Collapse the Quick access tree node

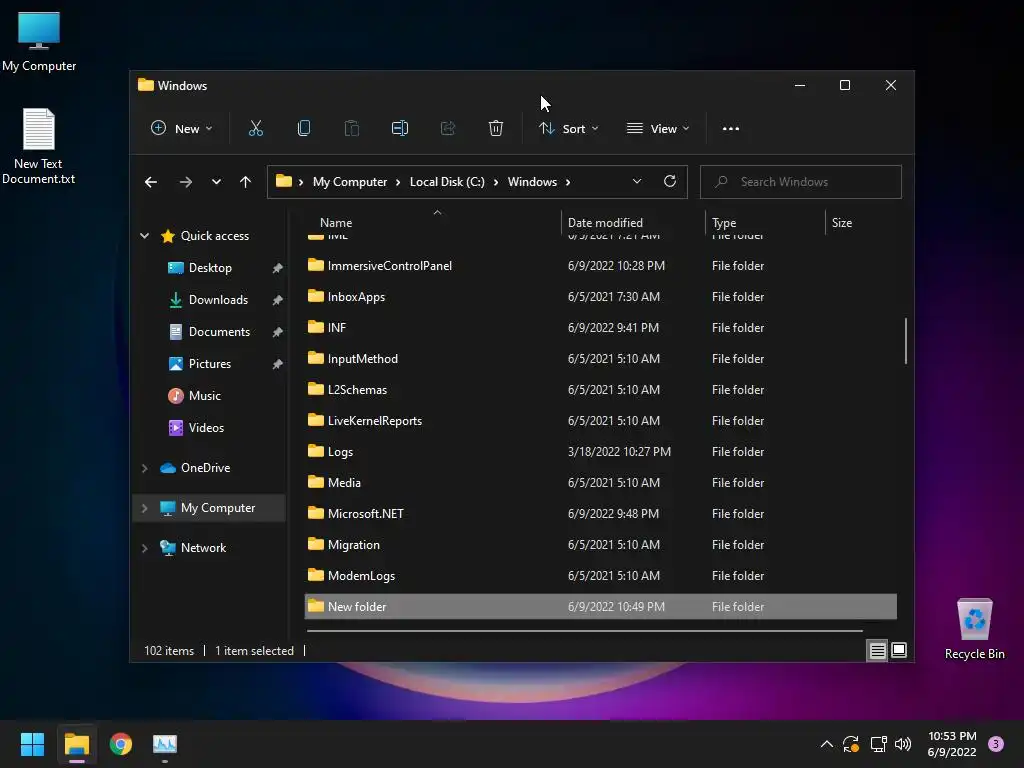(144, 236)
